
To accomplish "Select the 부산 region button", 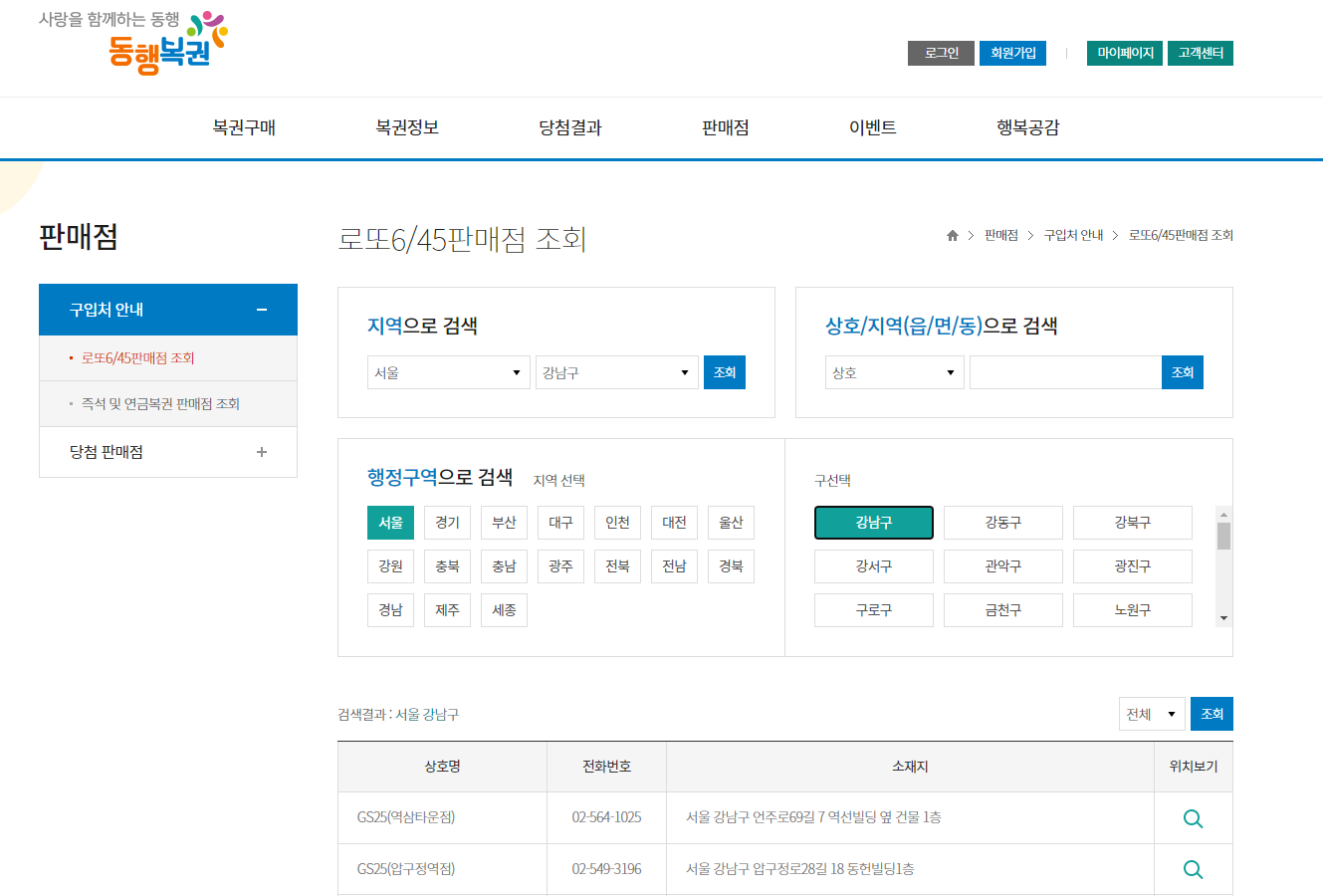I will coord(504,523).
